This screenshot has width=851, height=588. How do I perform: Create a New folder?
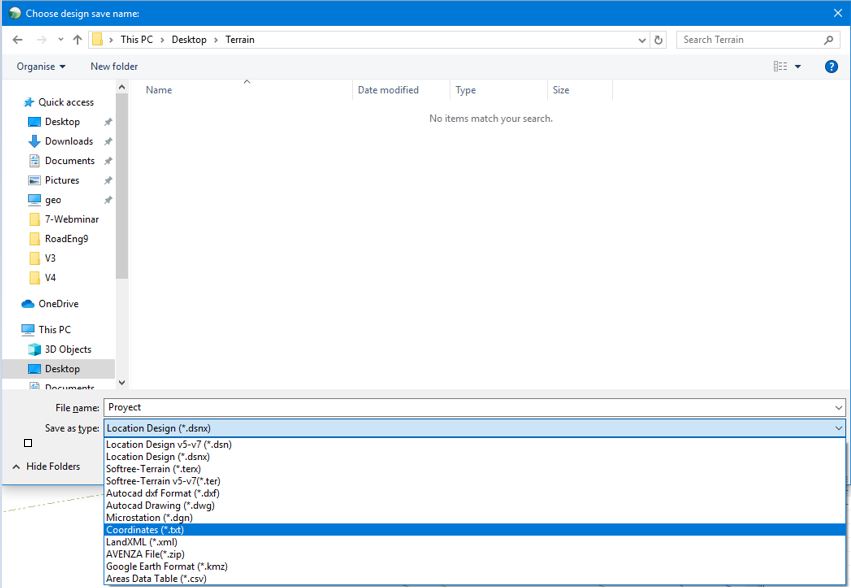114,66
